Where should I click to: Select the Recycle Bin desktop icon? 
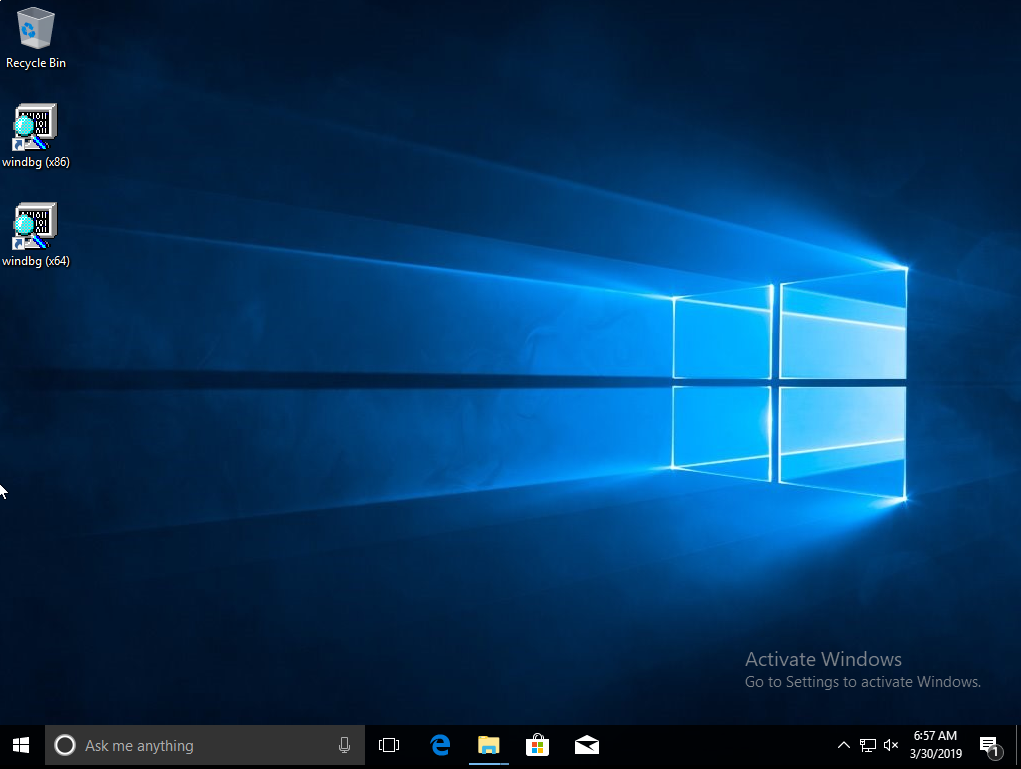coord(36,28)
